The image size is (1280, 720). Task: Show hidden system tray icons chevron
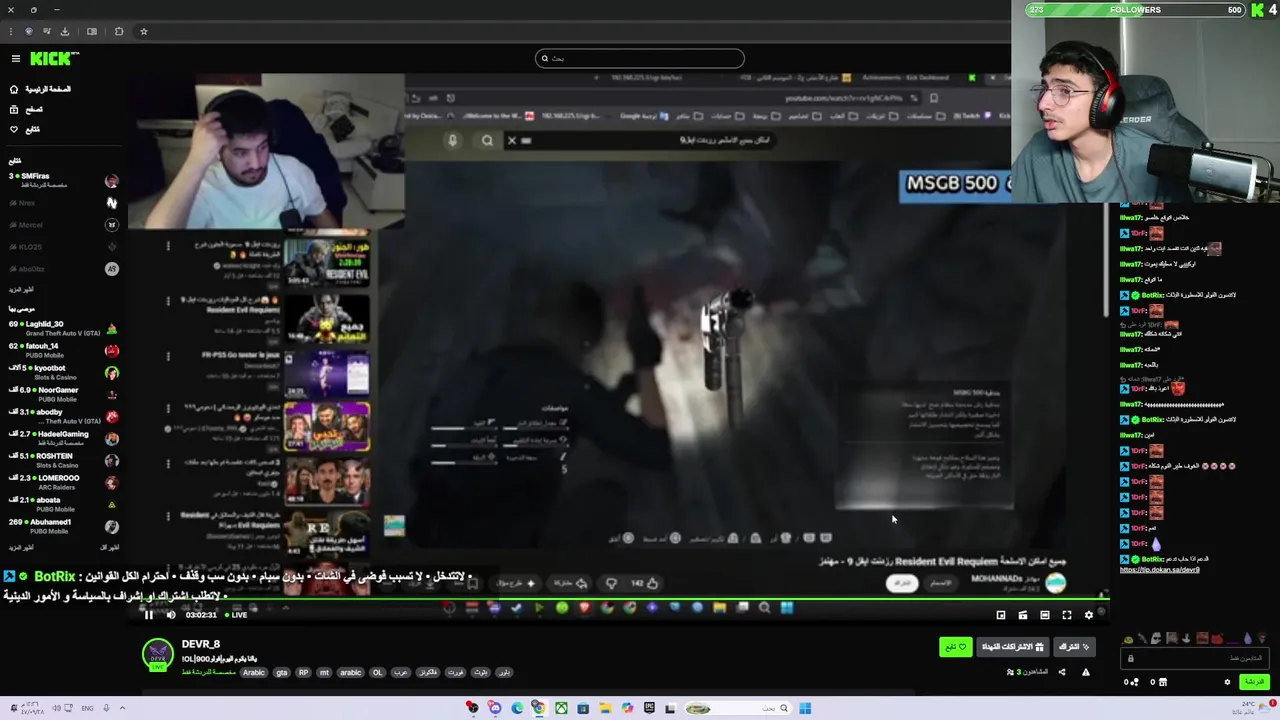point(122,708)
